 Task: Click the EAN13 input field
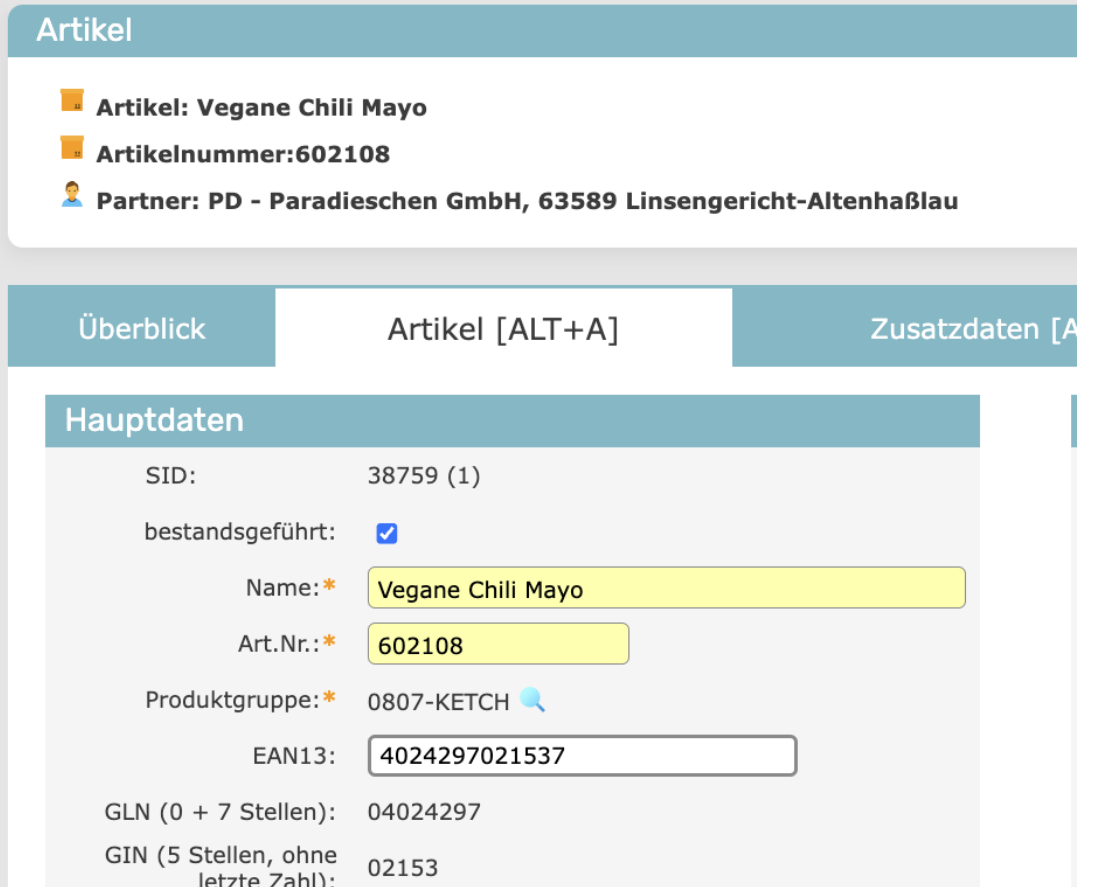pos(582,756)
